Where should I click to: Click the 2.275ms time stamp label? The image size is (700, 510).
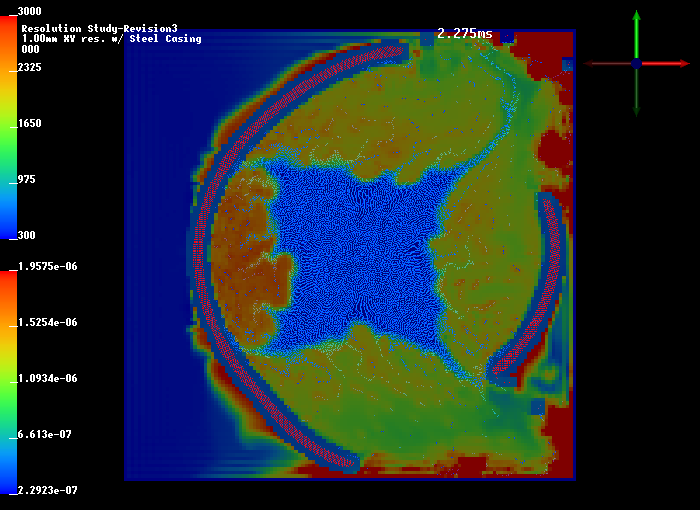coord(465,33)
